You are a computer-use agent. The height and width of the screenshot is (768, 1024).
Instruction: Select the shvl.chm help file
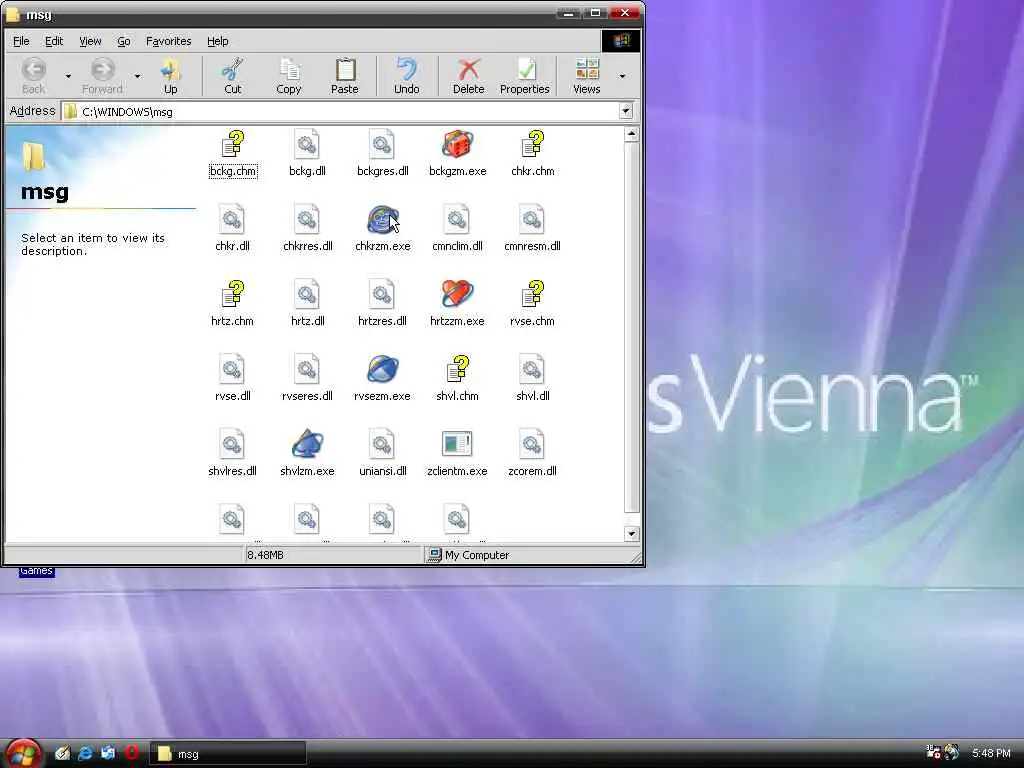[457, 379]
